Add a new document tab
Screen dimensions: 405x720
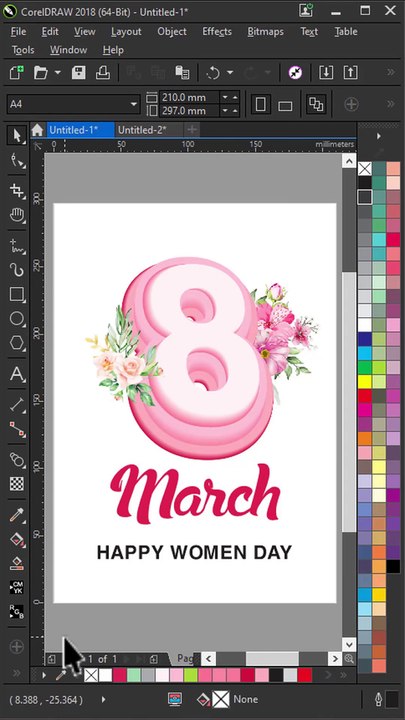click(192, 130)
